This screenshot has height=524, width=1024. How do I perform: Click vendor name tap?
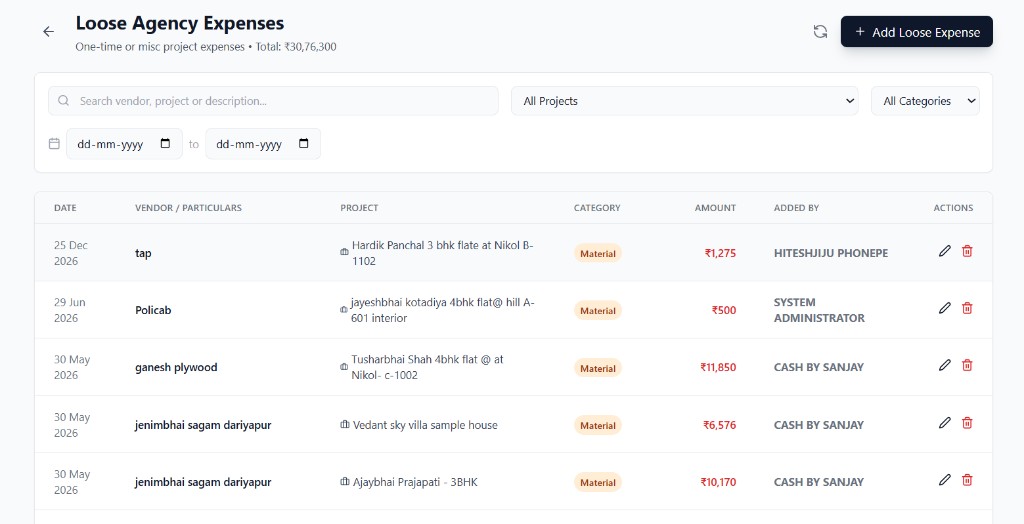pos(143,254)
